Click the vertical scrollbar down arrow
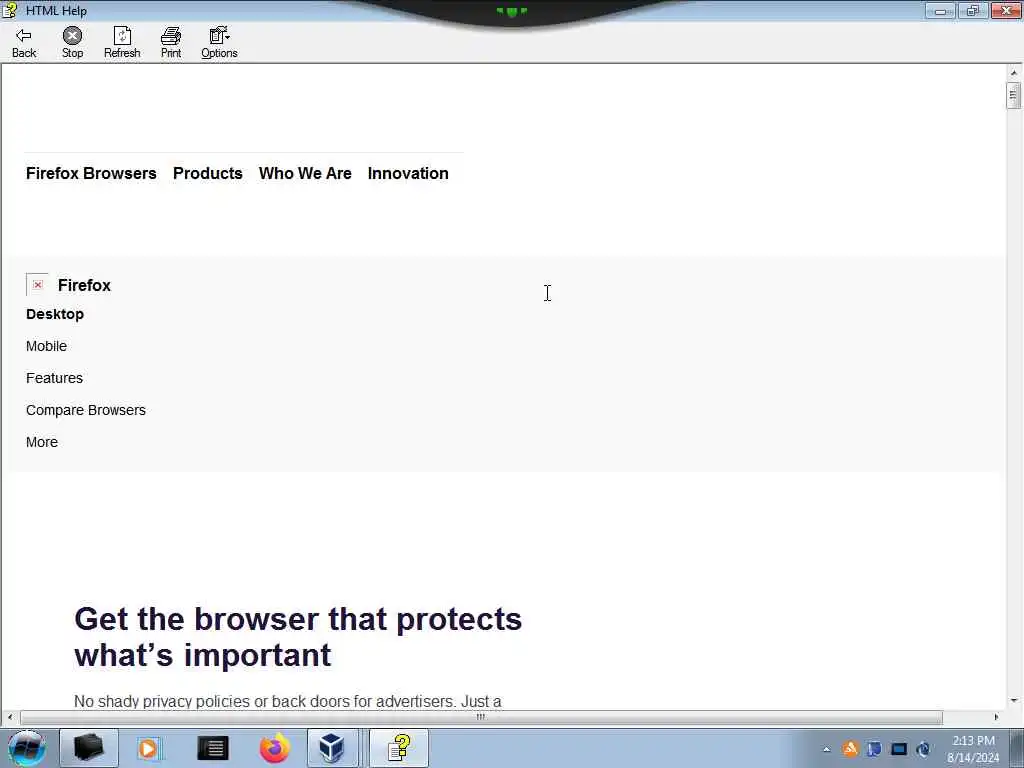The height and width of the screenshot is (768, 1024). (1014, 700)
